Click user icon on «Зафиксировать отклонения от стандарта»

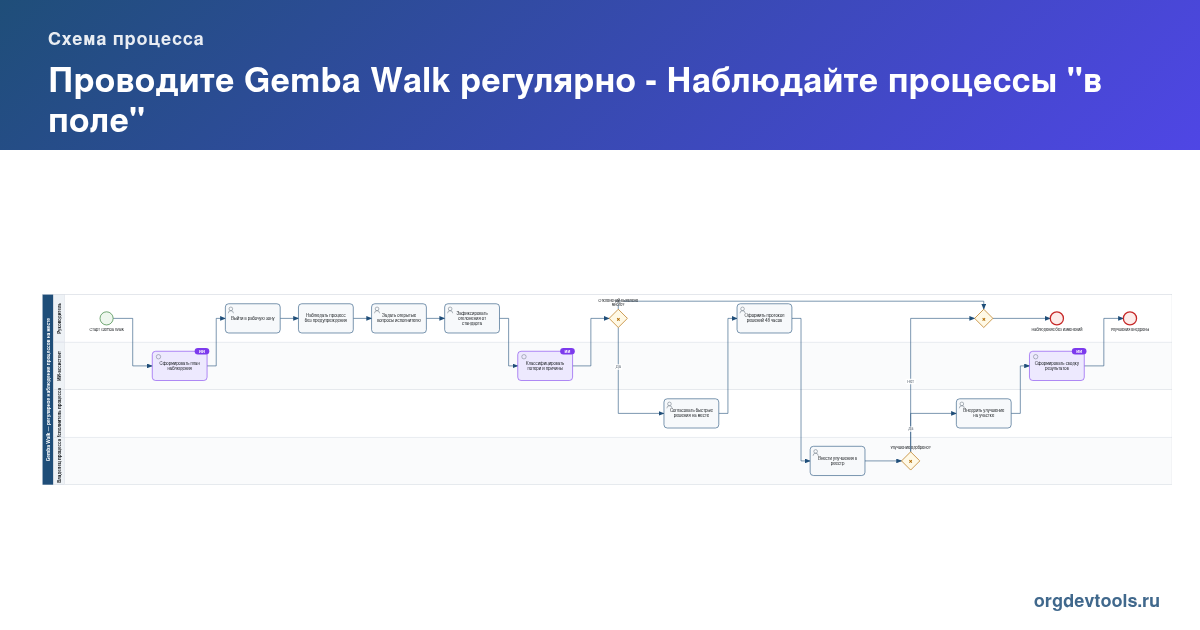450,309
